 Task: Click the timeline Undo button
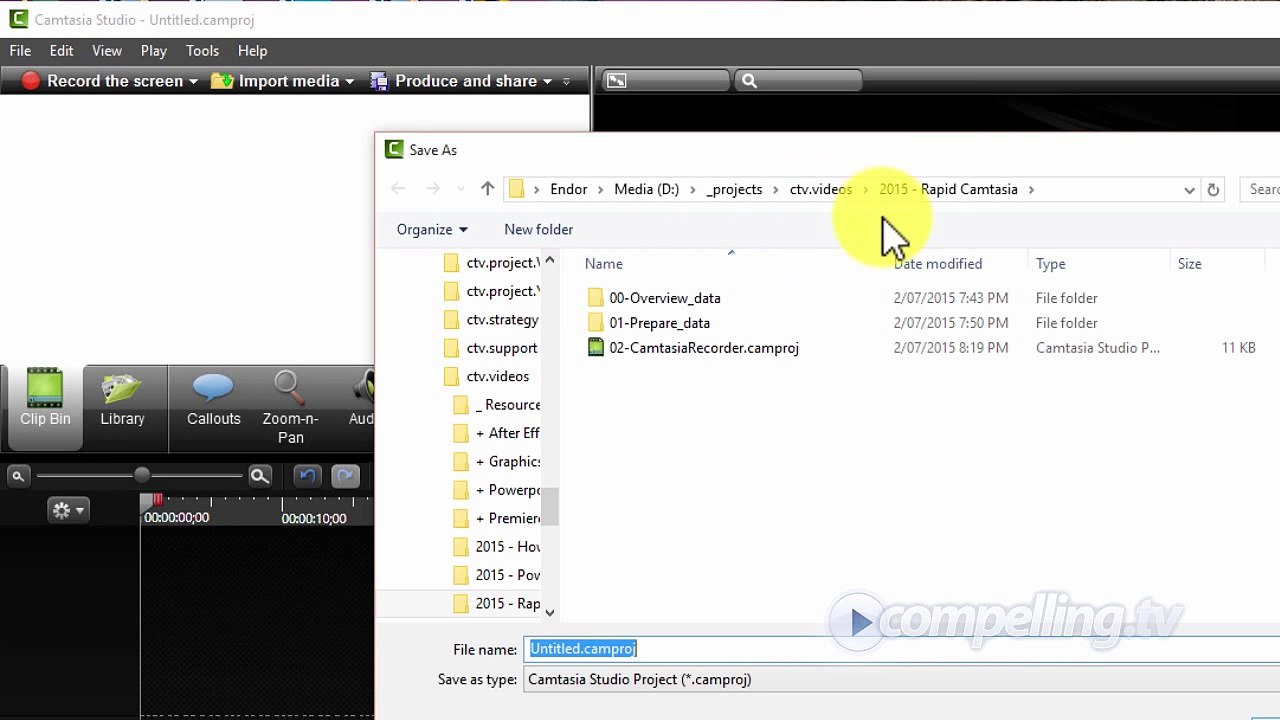click(306, 476)
